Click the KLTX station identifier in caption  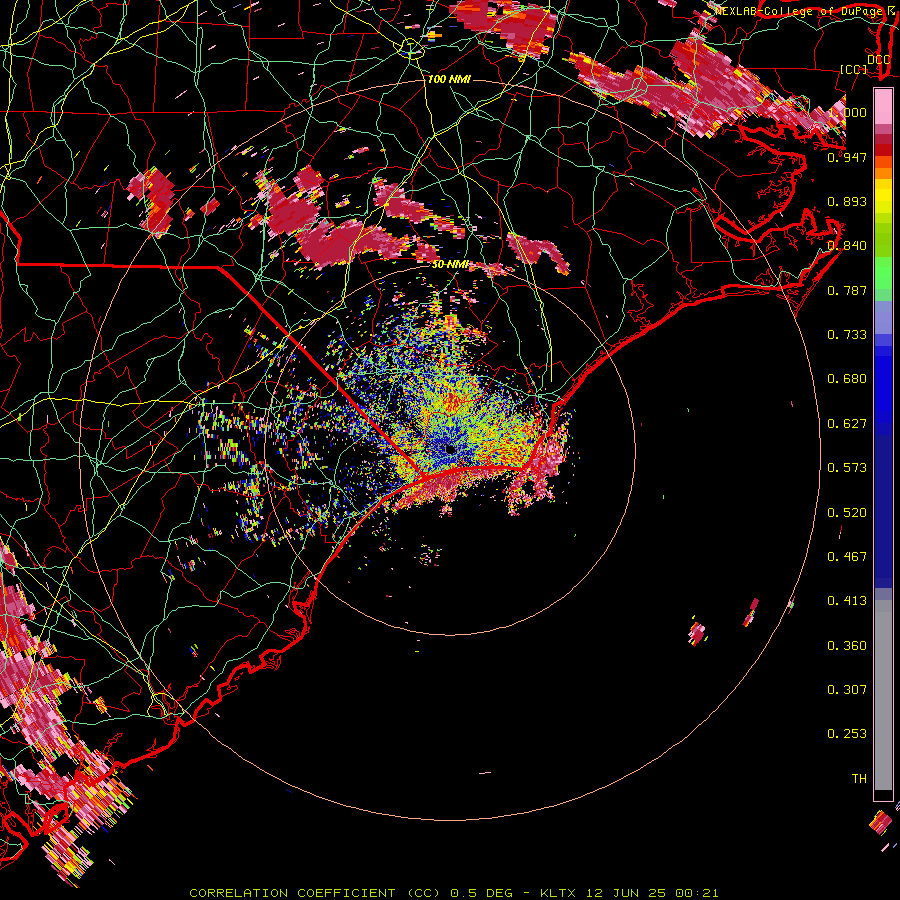point(559,893)
